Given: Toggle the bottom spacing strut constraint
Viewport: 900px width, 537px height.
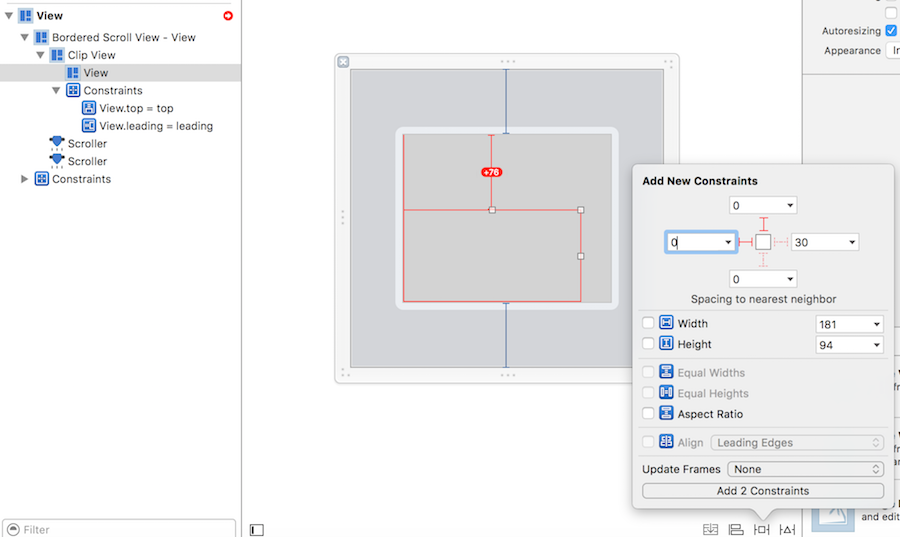Looking at the screenshot, I should point(763,260).
